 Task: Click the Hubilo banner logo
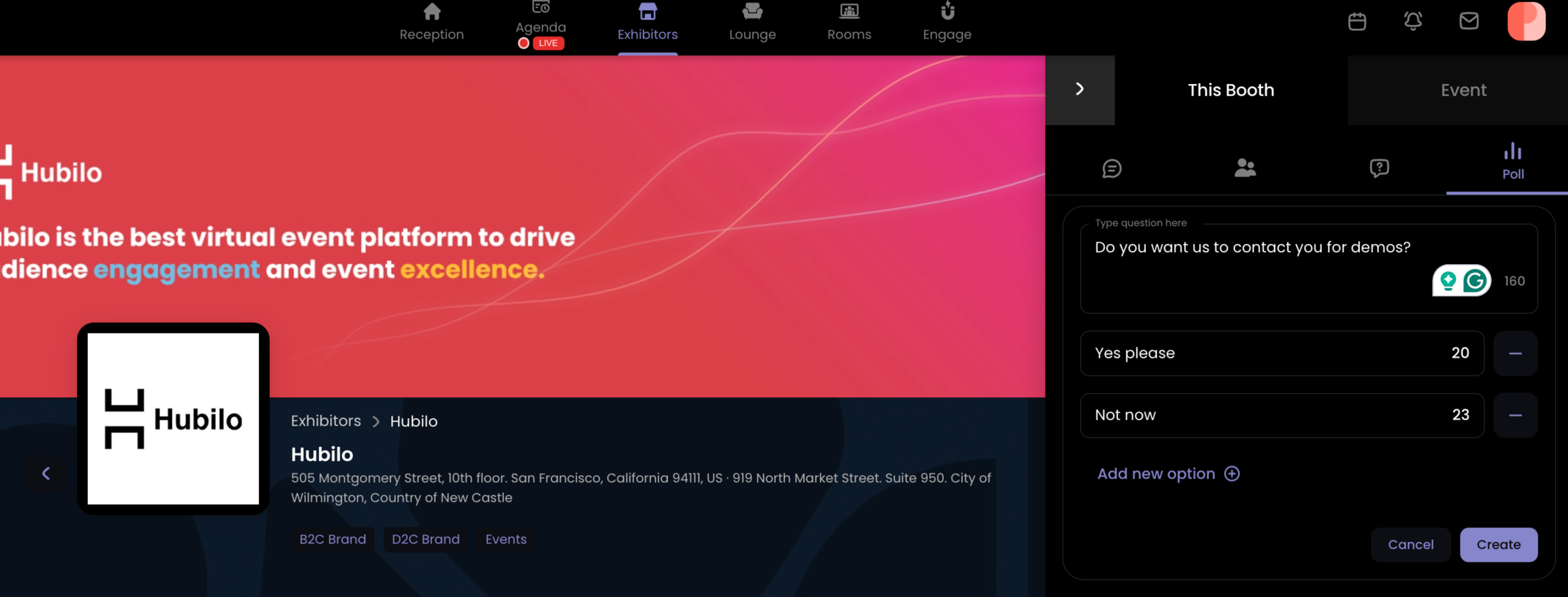pos(51,172)
